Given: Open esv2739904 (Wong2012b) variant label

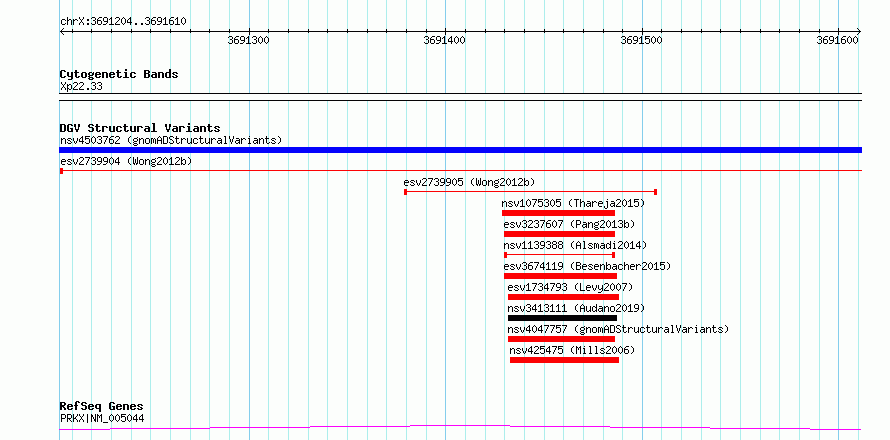Looking at the screenshot, I should [x=126, y=162].
